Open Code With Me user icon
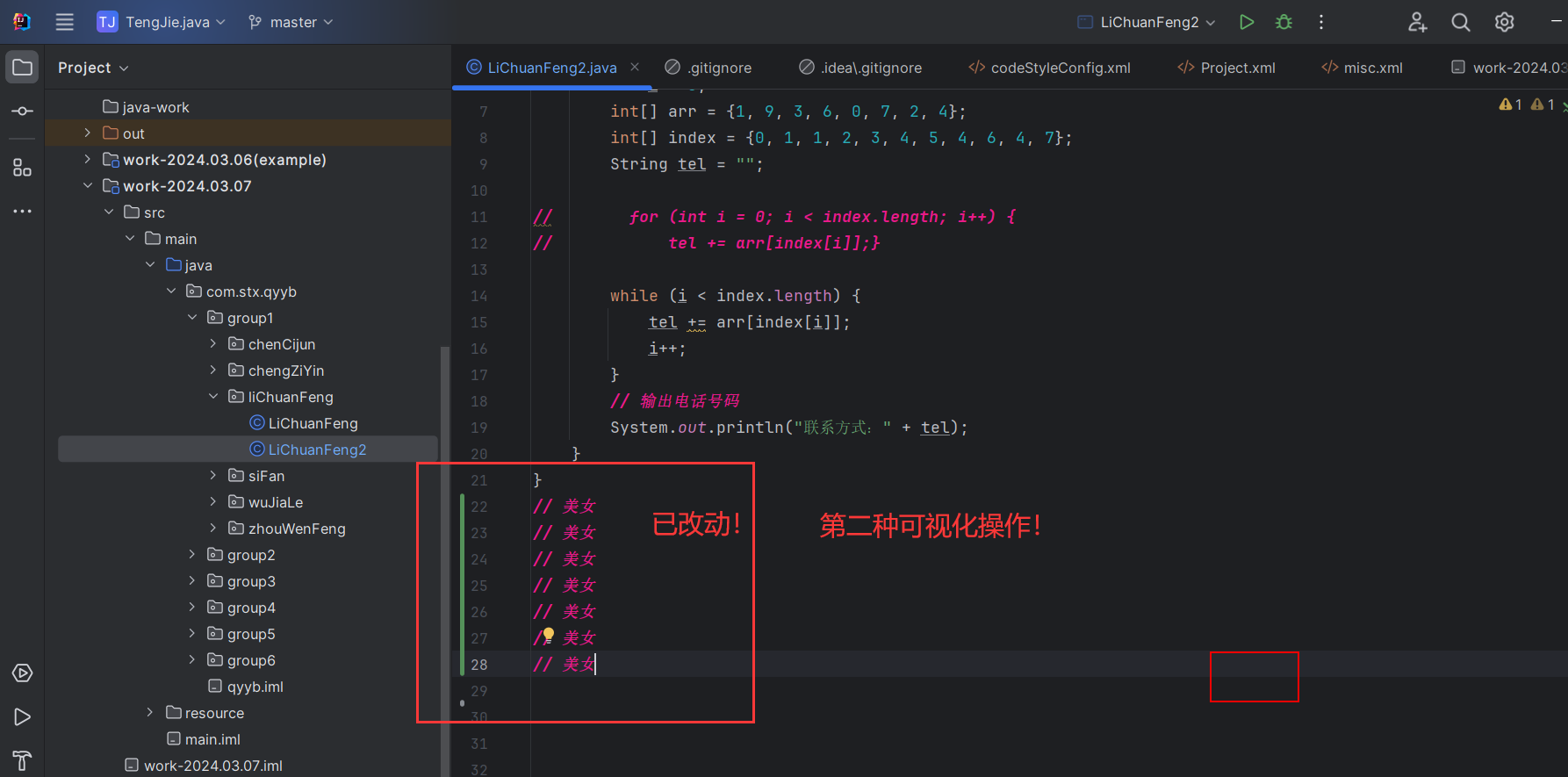The image size is (1568, 777). [1418, 22]
